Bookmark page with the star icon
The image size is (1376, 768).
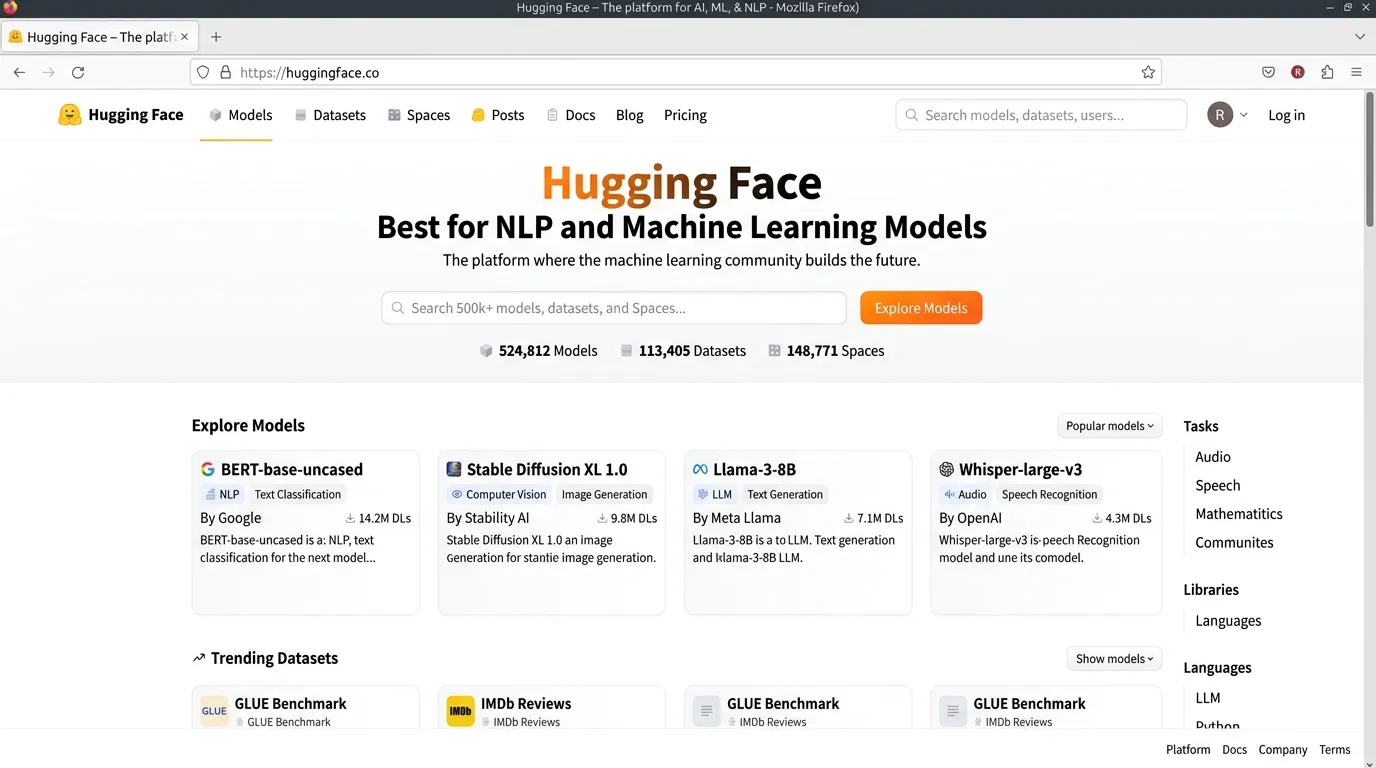[1148, 72]
